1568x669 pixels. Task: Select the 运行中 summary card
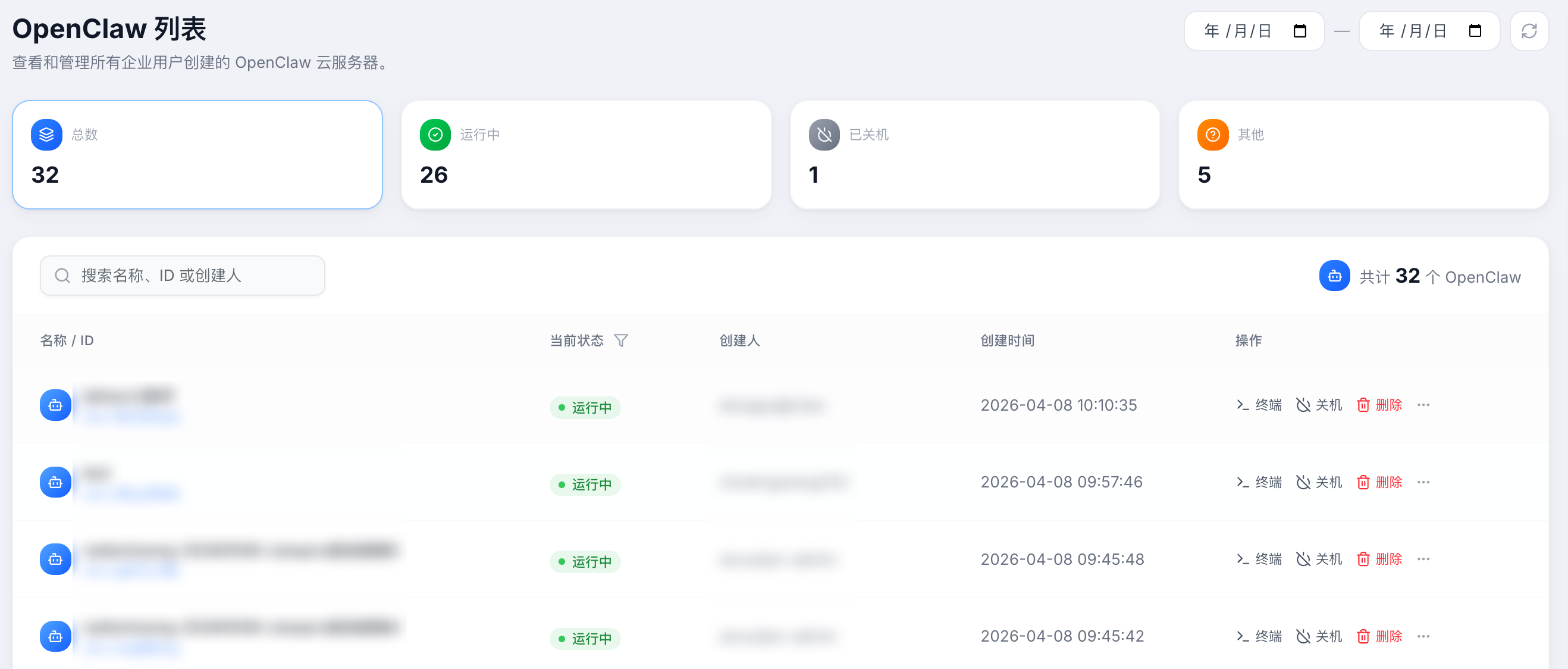coord(585,155)
